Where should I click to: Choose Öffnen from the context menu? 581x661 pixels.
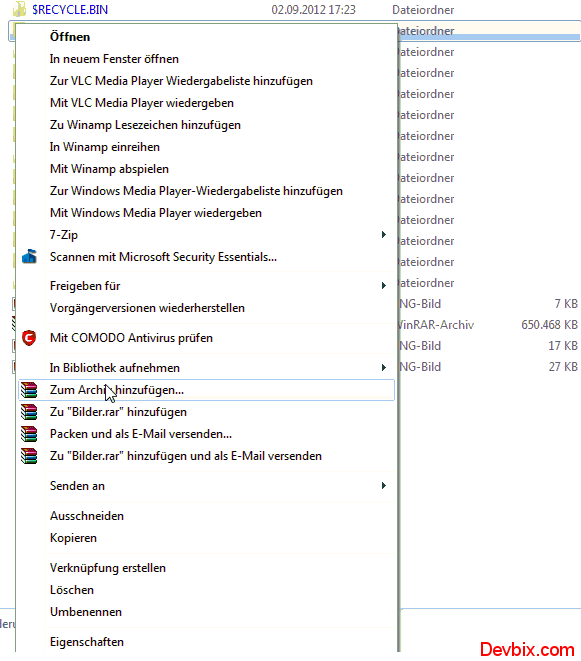point(207,37)
